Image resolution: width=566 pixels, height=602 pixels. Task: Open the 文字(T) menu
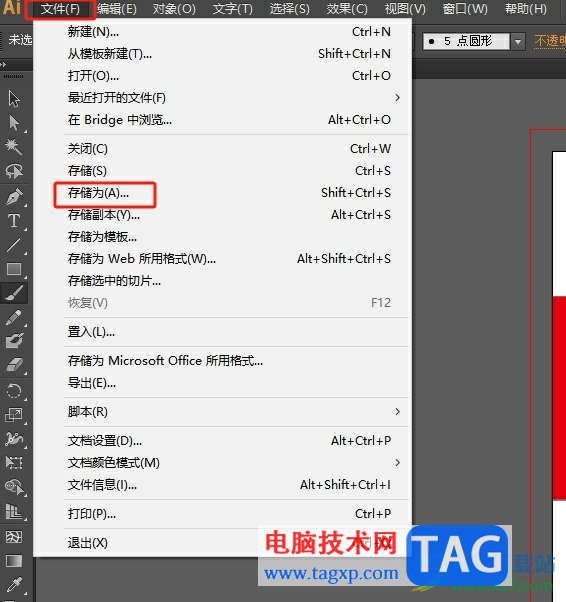[x=232, y=8]
